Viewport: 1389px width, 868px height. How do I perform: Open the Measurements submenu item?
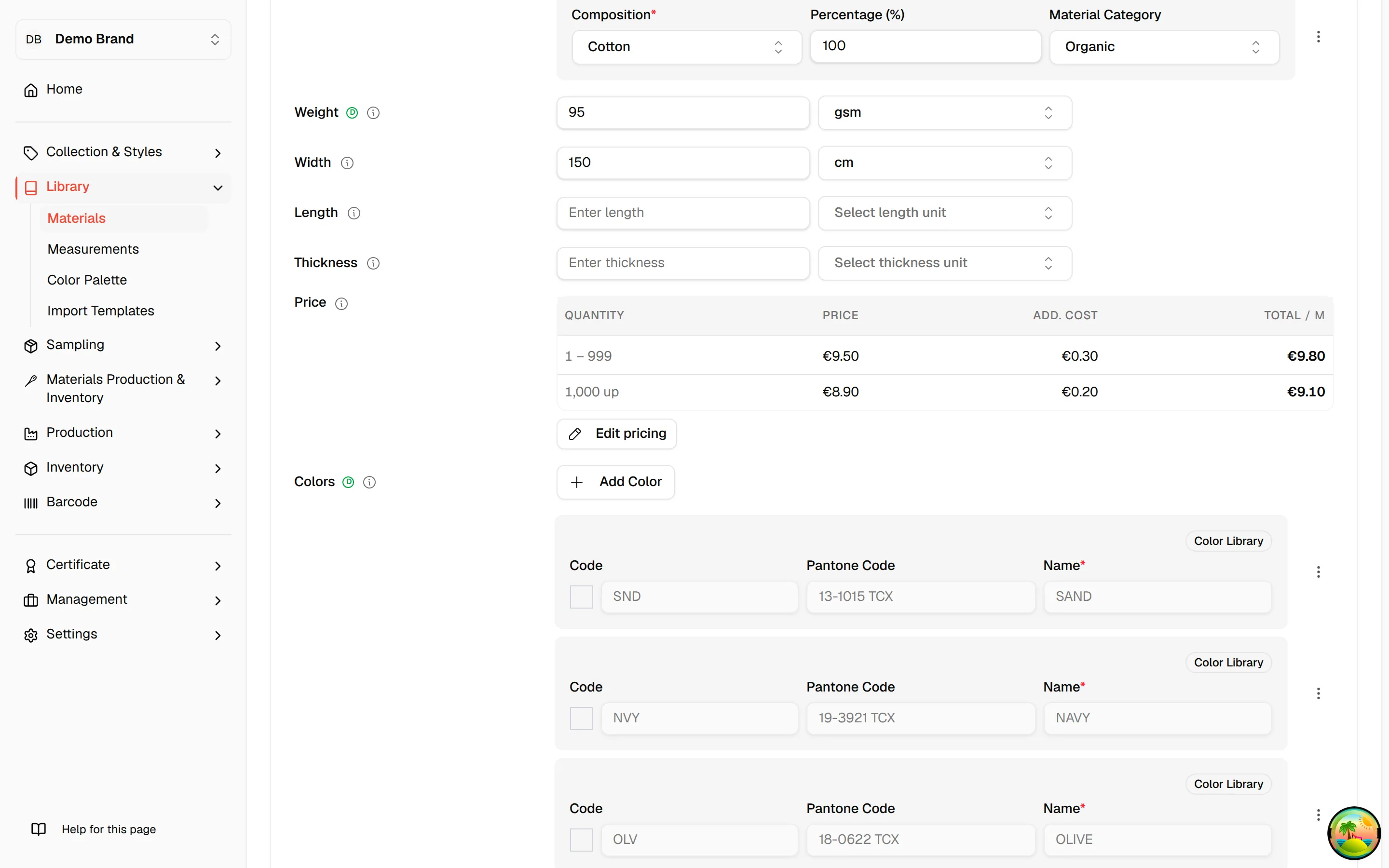tap(123, 250)
